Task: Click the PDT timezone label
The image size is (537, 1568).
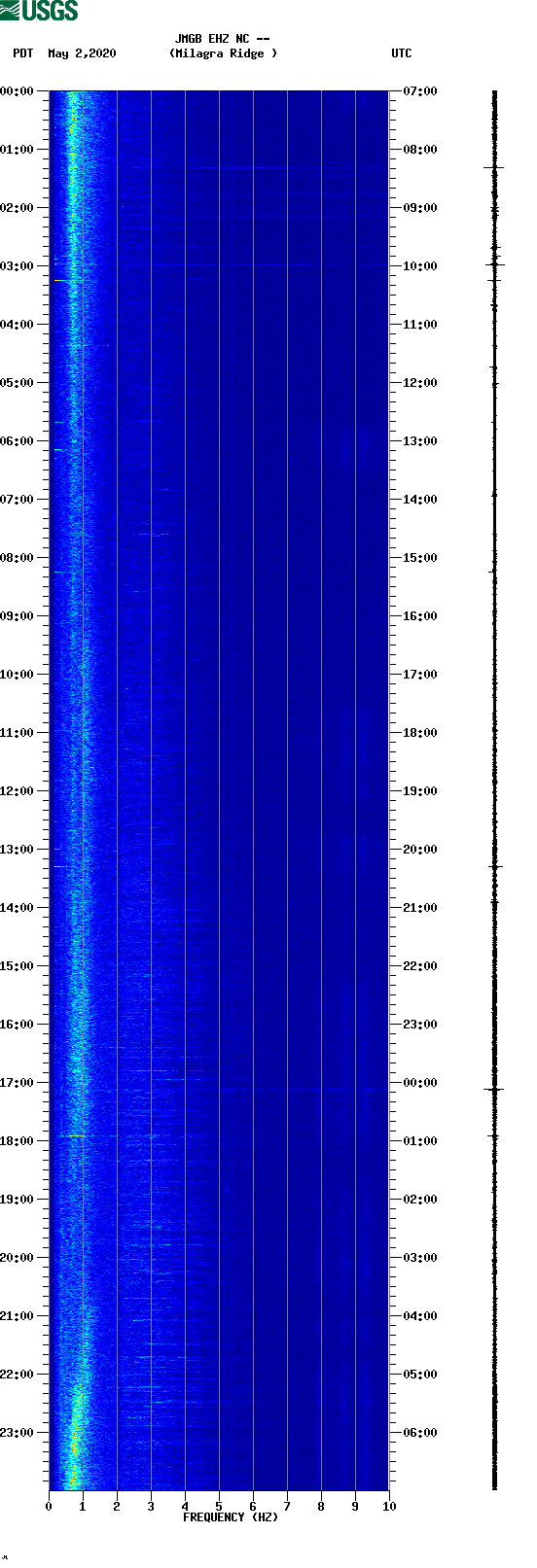Action: [x=23, y=53]
